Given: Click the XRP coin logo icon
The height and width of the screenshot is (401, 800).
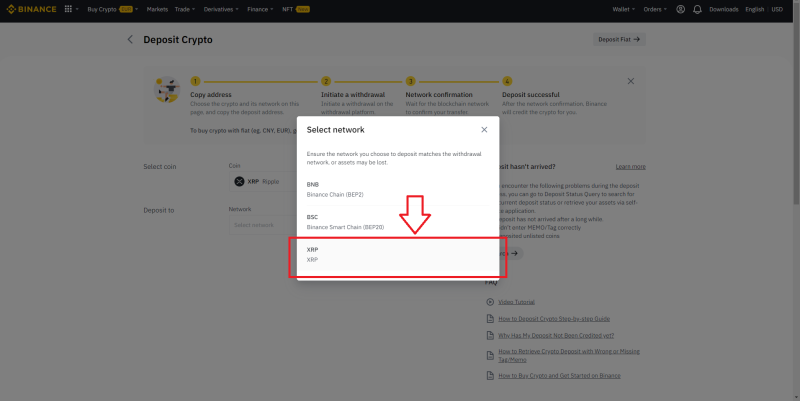Looking at the screenshot, I should 239,181.
